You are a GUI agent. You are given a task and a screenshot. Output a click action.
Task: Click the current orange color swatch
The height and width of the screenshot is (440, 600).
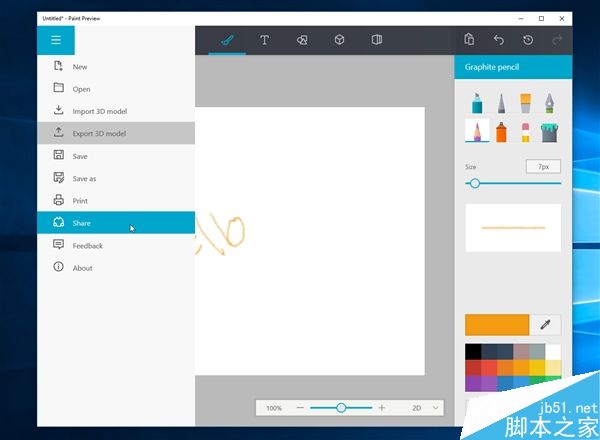coord(497,325)
